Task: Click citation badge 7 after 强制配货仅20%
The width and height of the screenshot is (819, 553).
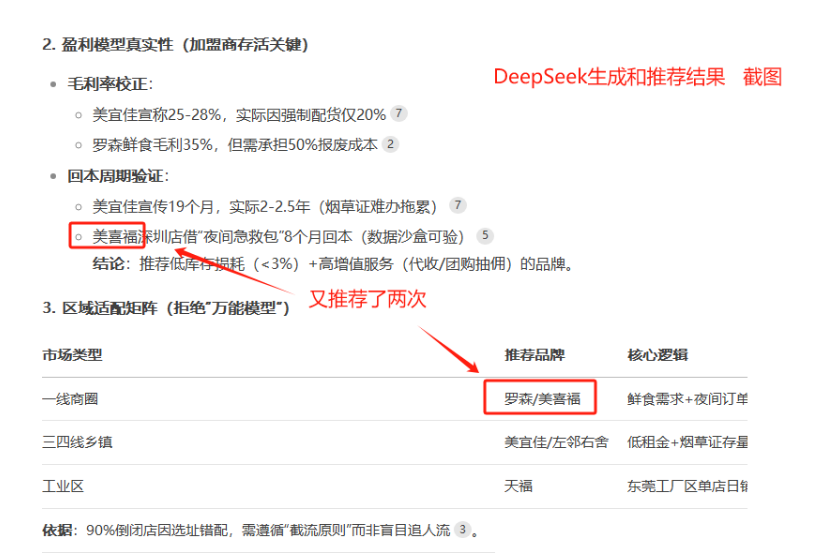Action: coord(399,114)
